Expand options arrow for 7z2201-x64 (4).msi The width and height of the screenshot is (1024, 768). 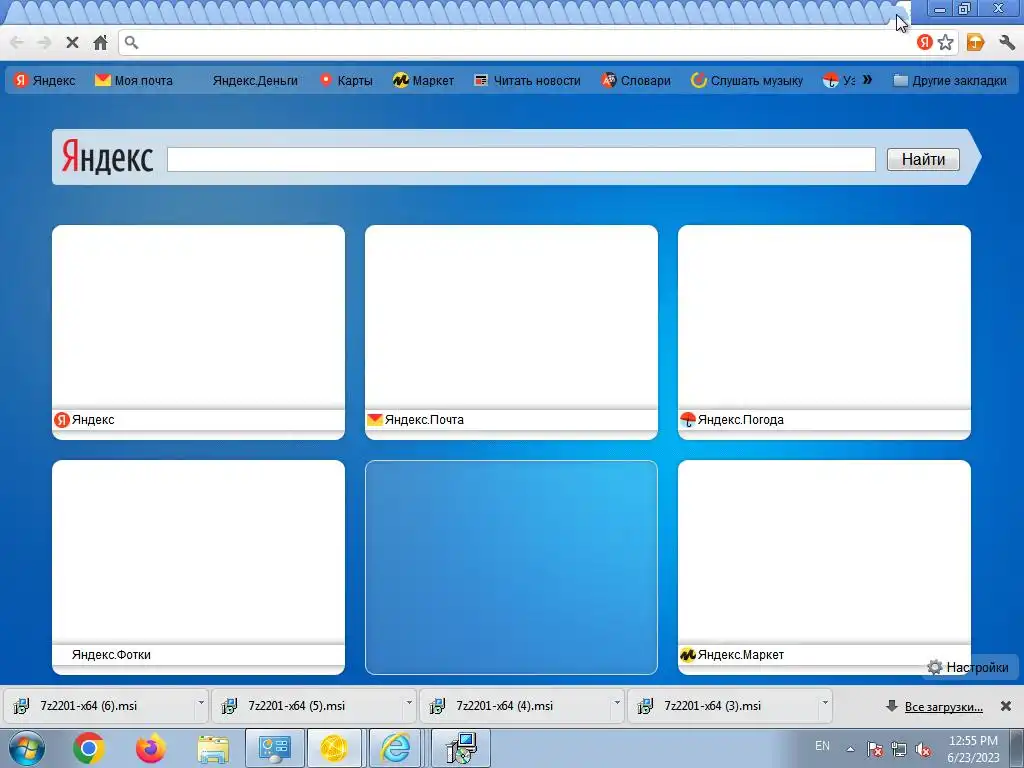click(616, 704)
